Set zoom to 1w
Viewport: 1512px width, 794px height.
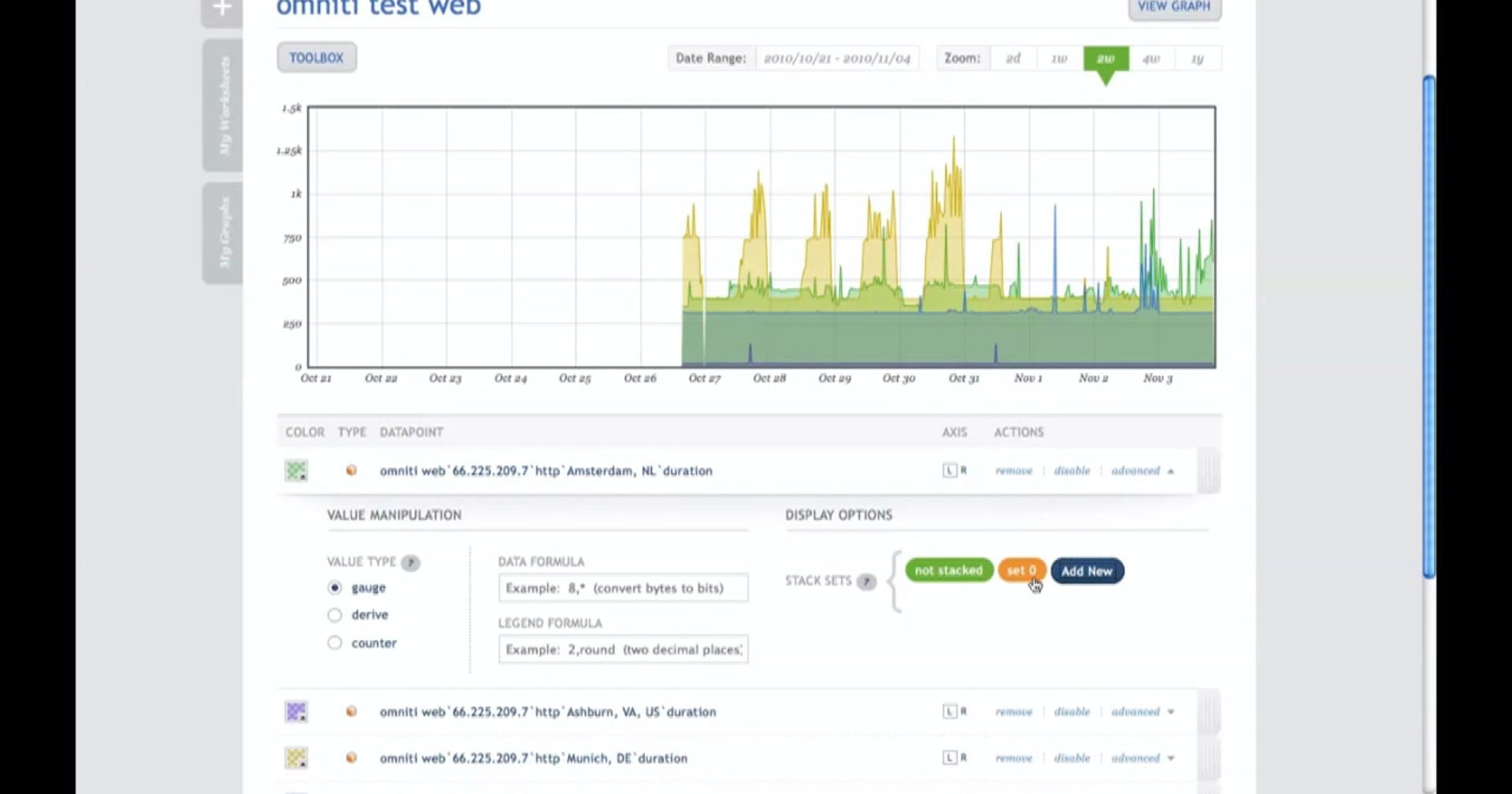[x=1060, y=58]
